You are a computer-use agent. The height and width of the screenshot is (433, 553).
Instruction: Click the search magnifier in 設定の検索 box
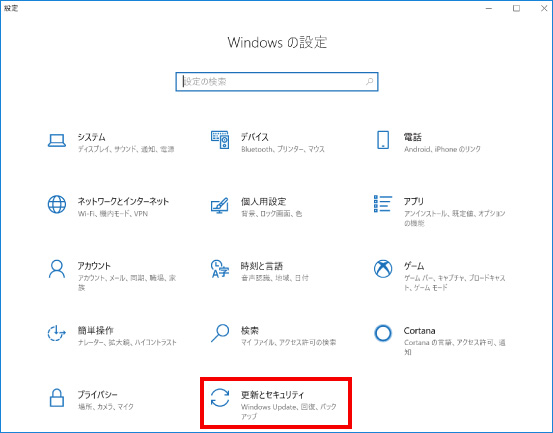(369, 82)
